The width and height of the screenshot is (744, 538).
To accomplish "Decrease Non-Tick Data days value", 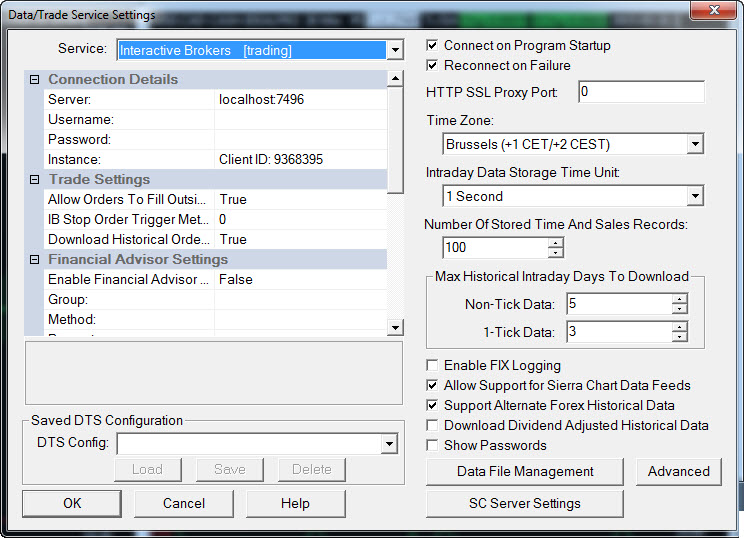I will [x=679, y=309].
